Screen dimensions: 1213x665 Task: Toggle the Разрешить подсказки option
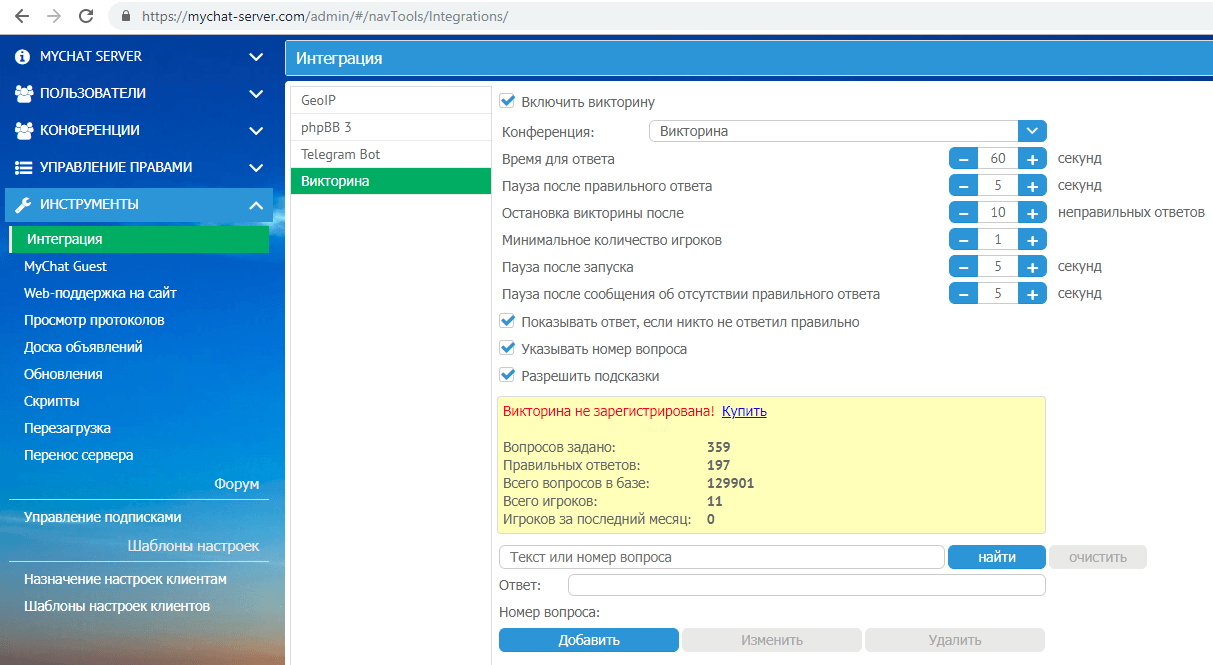click(507, 376)
